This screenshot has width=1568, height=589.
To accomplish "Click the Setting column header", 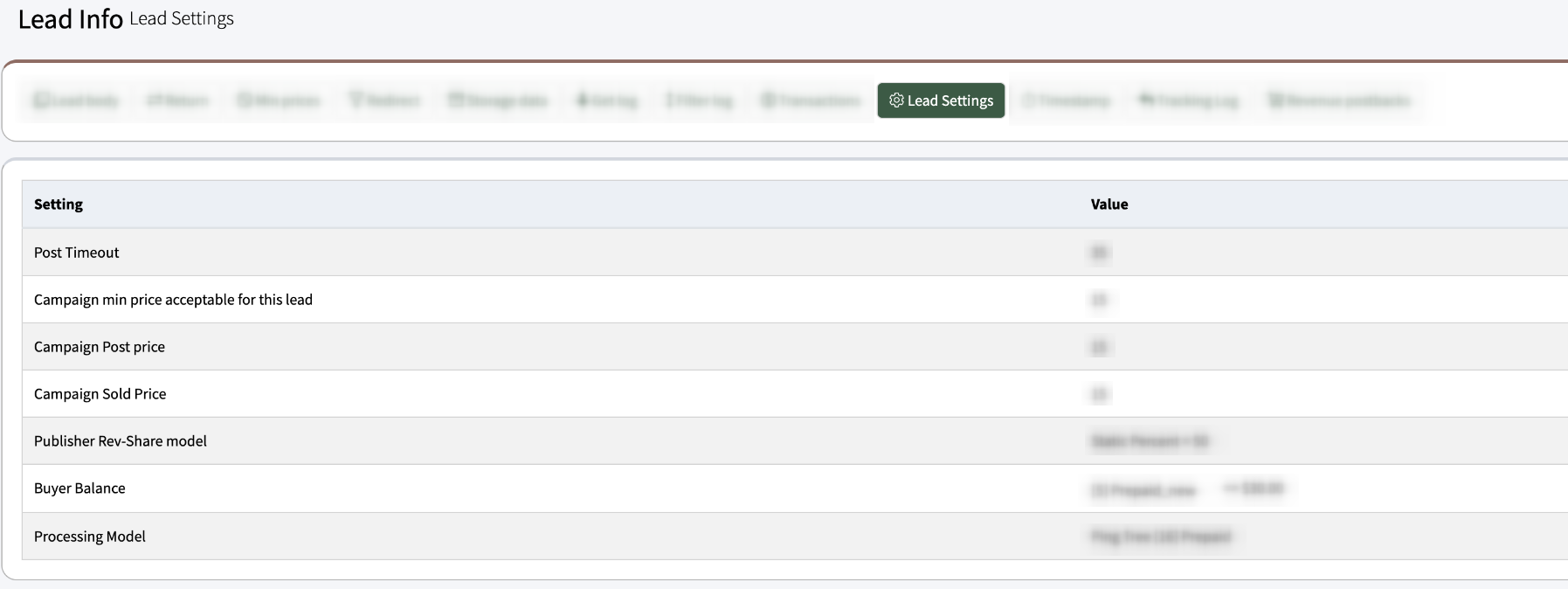I will [x=59, y=204].
